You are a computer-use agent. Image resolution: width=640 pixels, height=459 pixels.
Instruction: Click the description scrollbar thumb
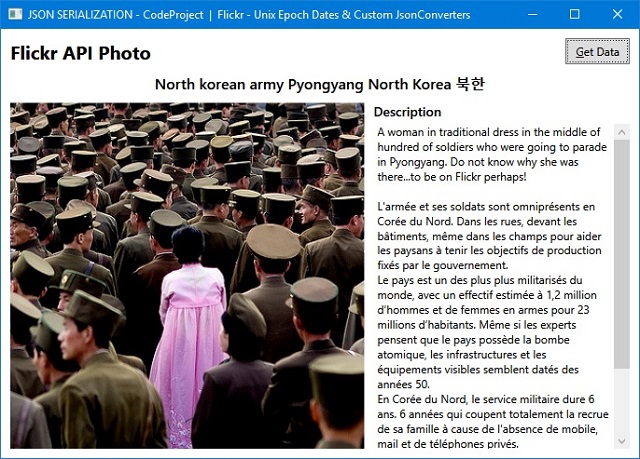(x=622, y=255)
